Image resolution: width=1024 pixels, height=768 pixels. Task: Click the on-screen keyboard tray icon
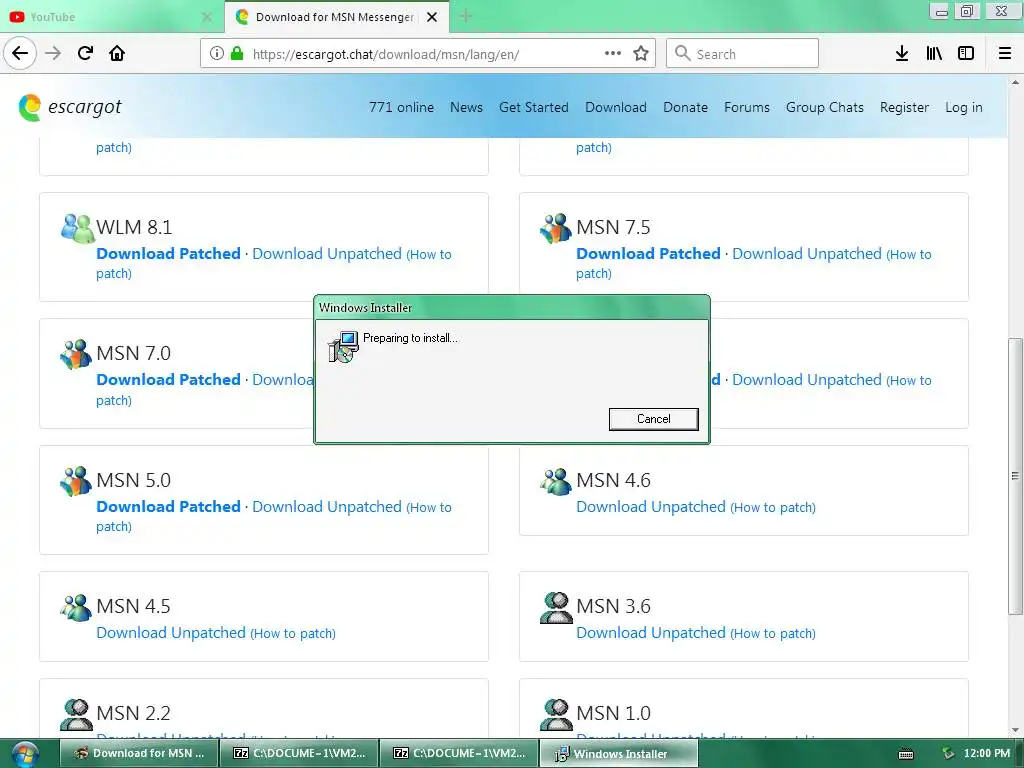906,754
